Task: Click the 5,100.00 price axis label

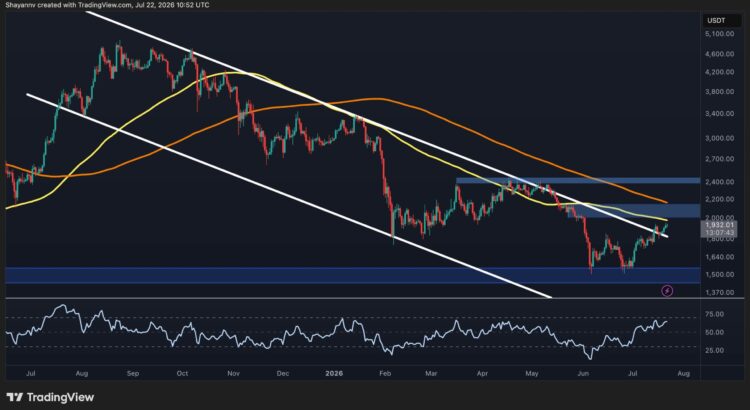Action: click(x=720, y=34)
